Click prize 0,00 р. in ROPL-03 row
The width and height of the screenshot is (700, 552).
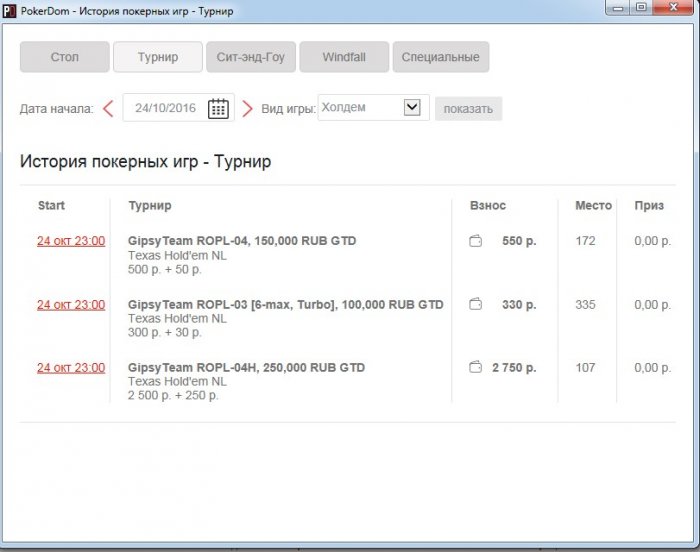coord(653,305)
